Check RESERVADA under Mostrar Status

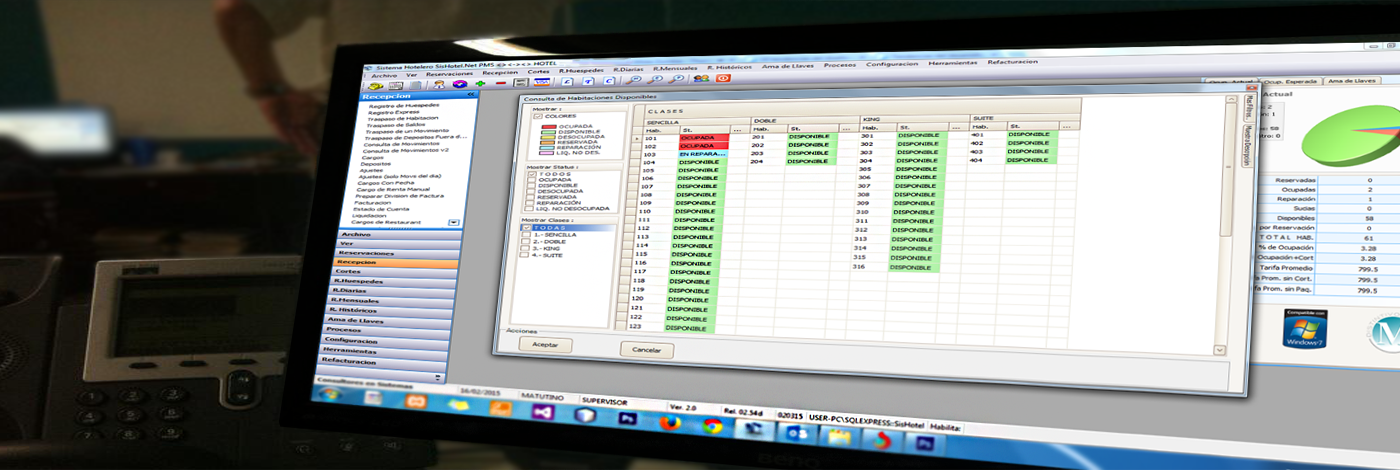click(529, 197)
